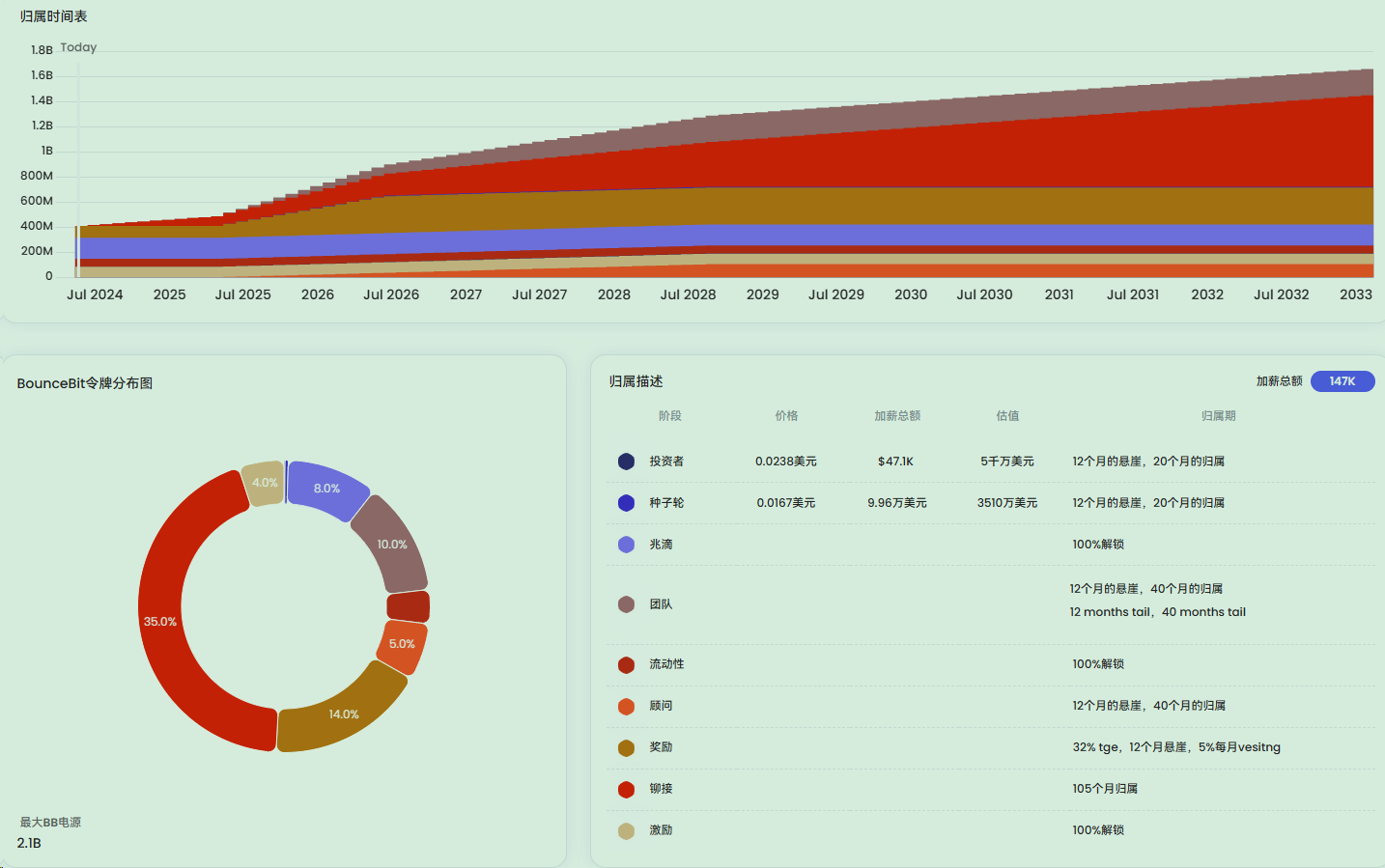This screenshot has height=868, width=1385.
Task: Click the 147K total raise badge
Action: tap(1342, 381)
